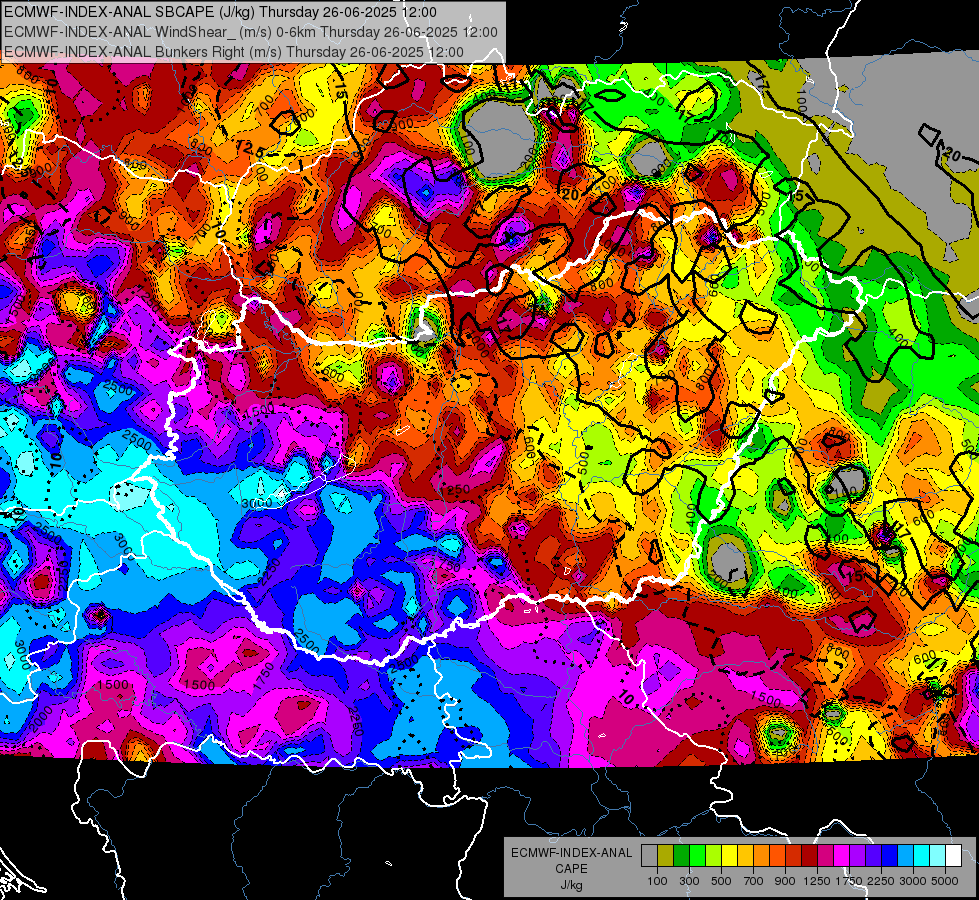Click the J/kg unit label in legend
Image resolution: width=979 pixels, height=900 pixels.
tap(571, 886)
